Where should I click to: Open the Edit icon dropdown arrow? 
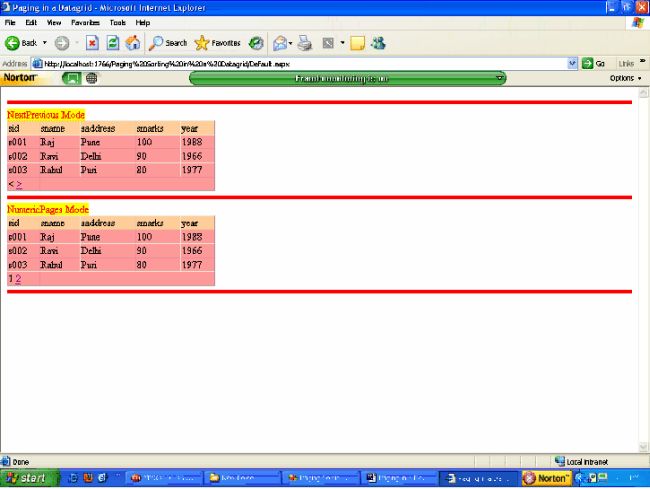point(342,43)
